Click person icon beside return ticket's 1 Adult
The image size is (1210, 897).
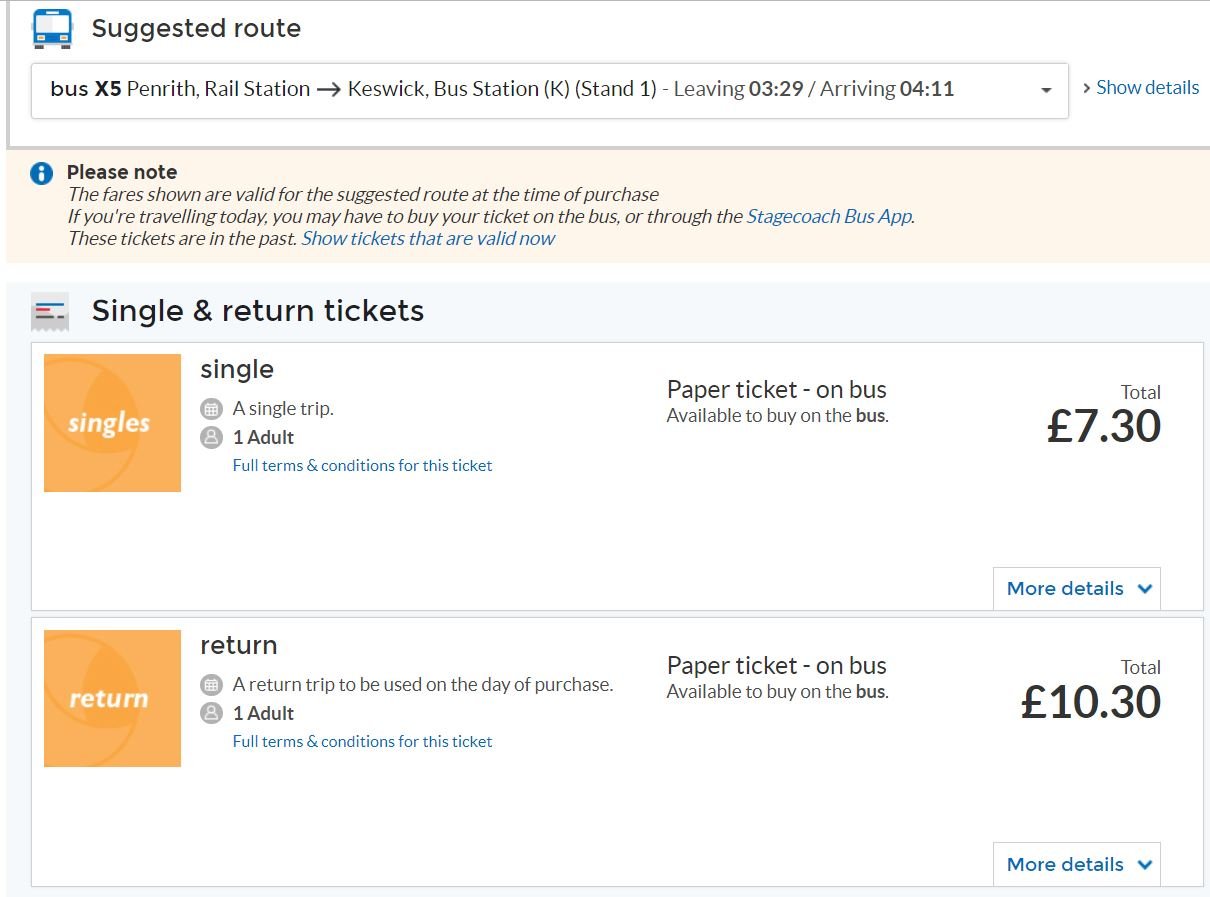click(211, 713)
